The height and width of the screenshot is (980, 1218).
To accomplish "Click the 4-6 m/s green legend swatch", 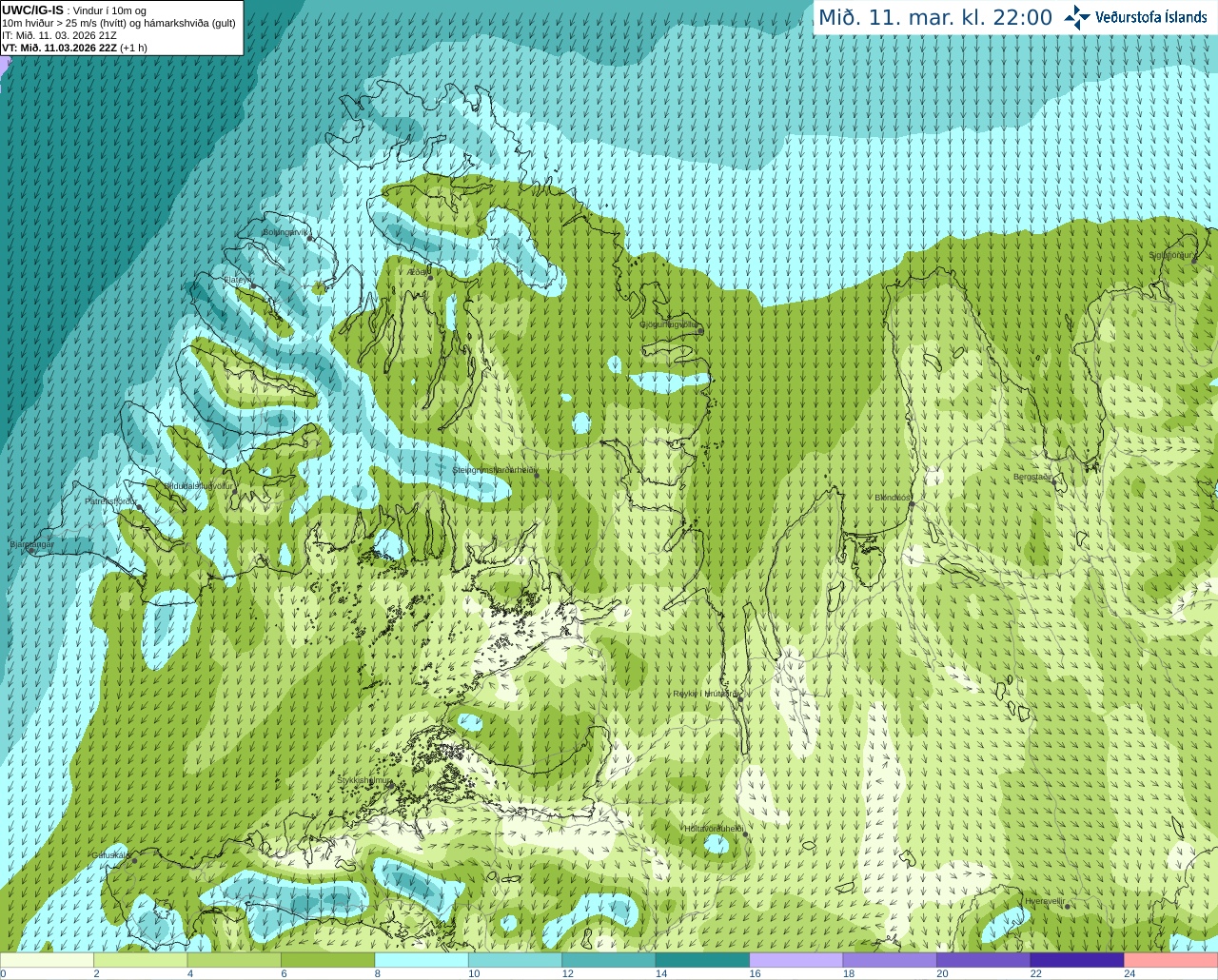I will [x=234, y=960].
